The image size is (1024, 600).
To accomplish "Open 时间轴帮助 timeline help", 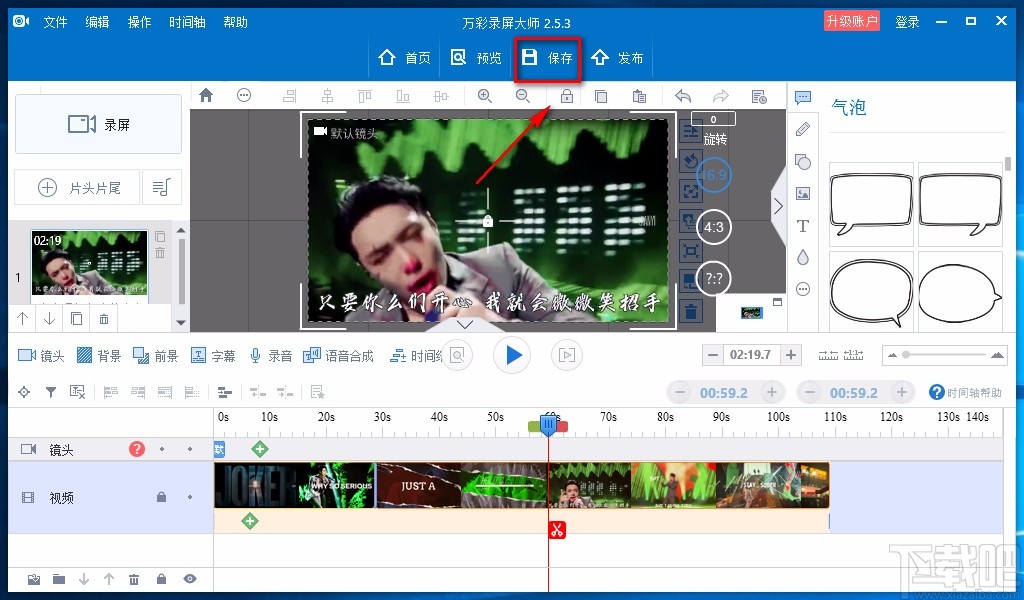I will point(965,392).
